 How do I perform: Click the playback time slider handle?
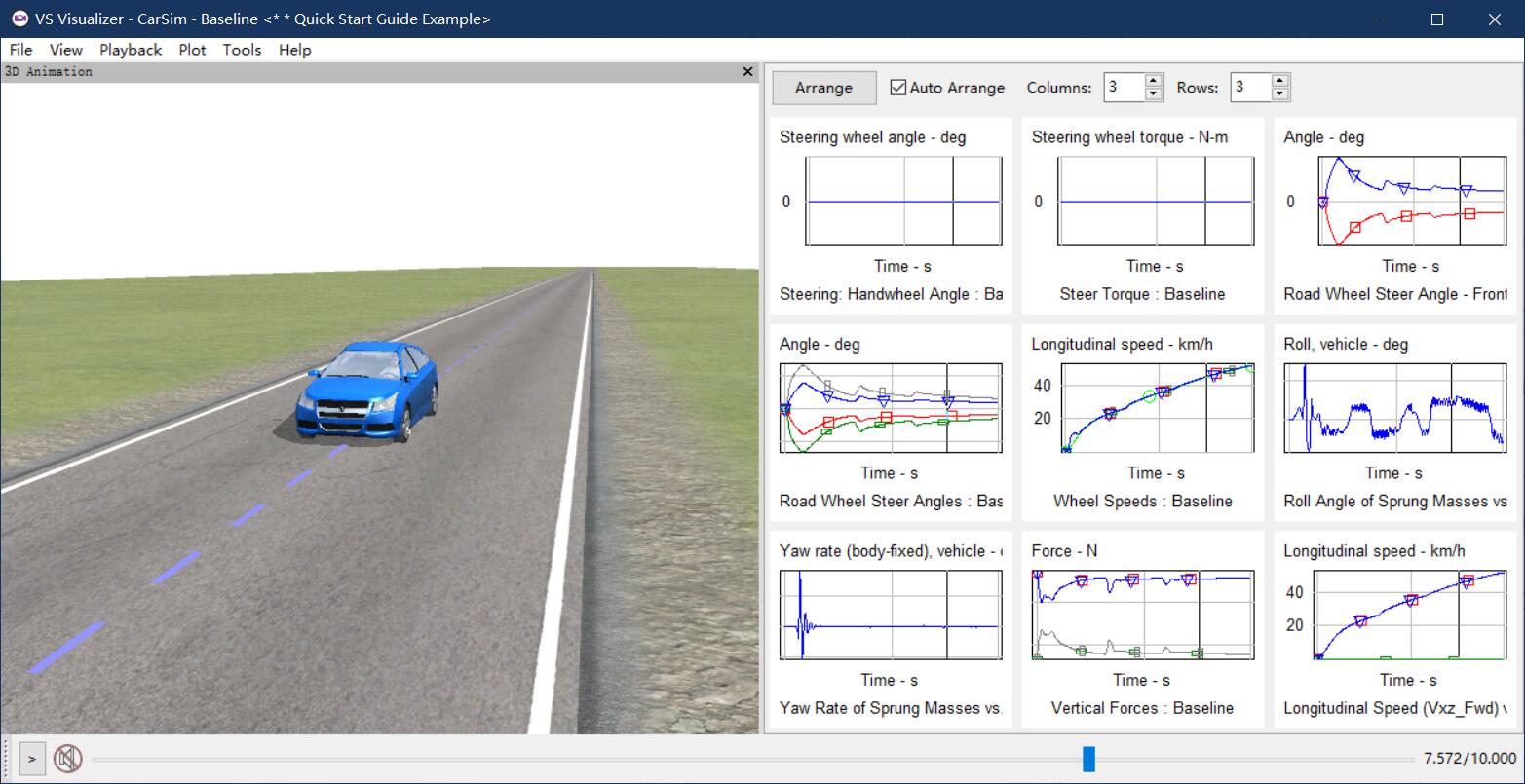tap(1088, 759)
